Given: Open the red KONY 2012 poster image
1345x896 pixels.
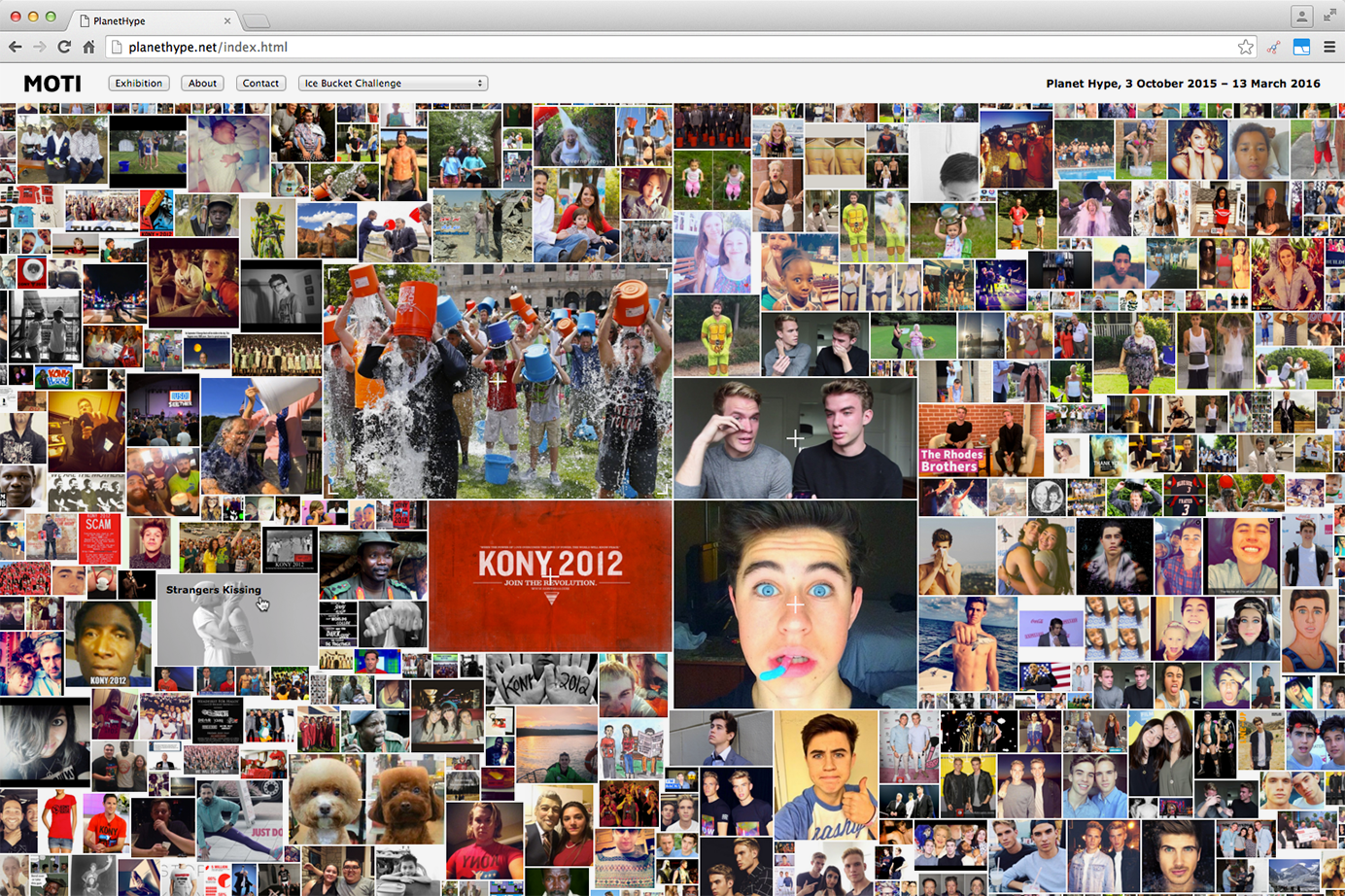Looking at the screenshot, I should tap(550, 575).
